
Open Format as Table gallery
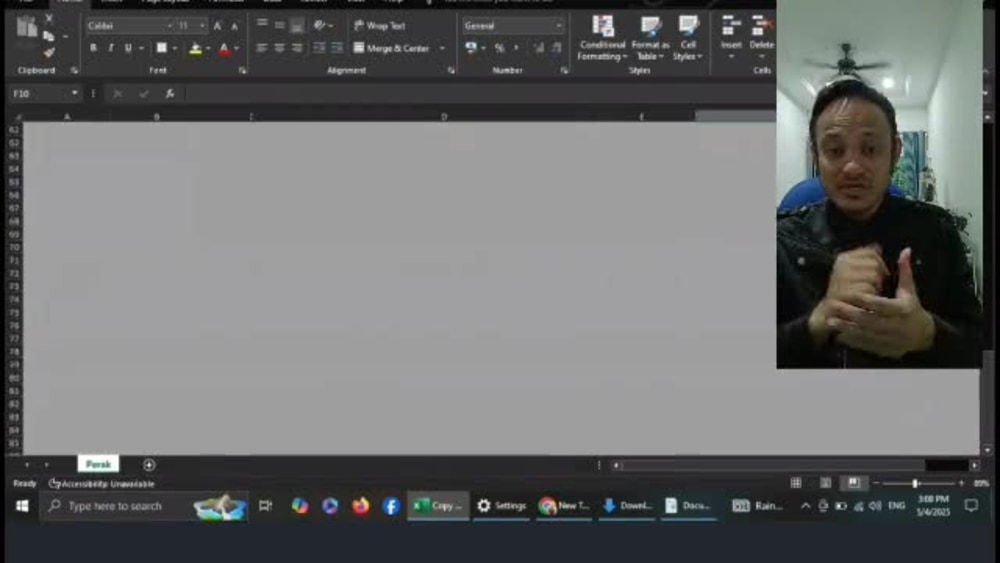651,38
